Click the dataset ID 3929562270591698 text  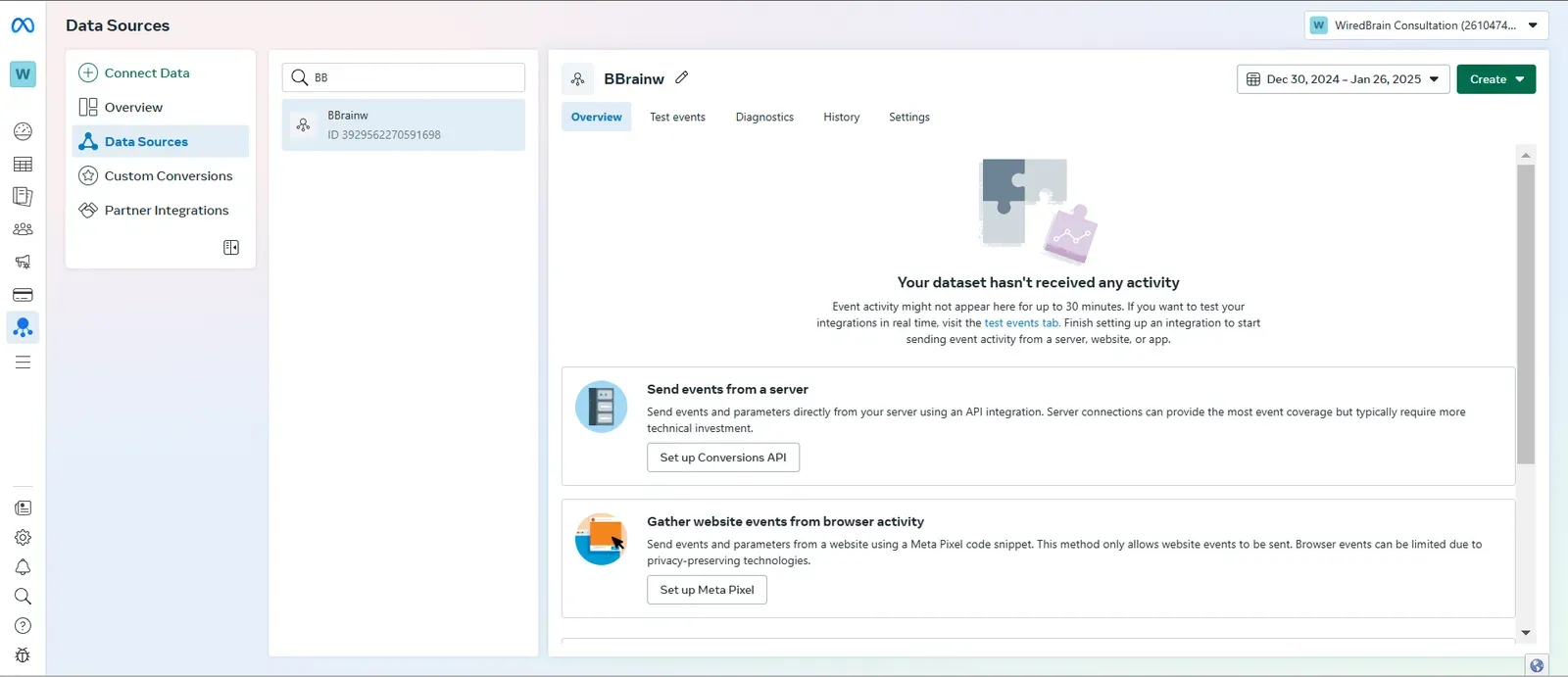point(384,135)
